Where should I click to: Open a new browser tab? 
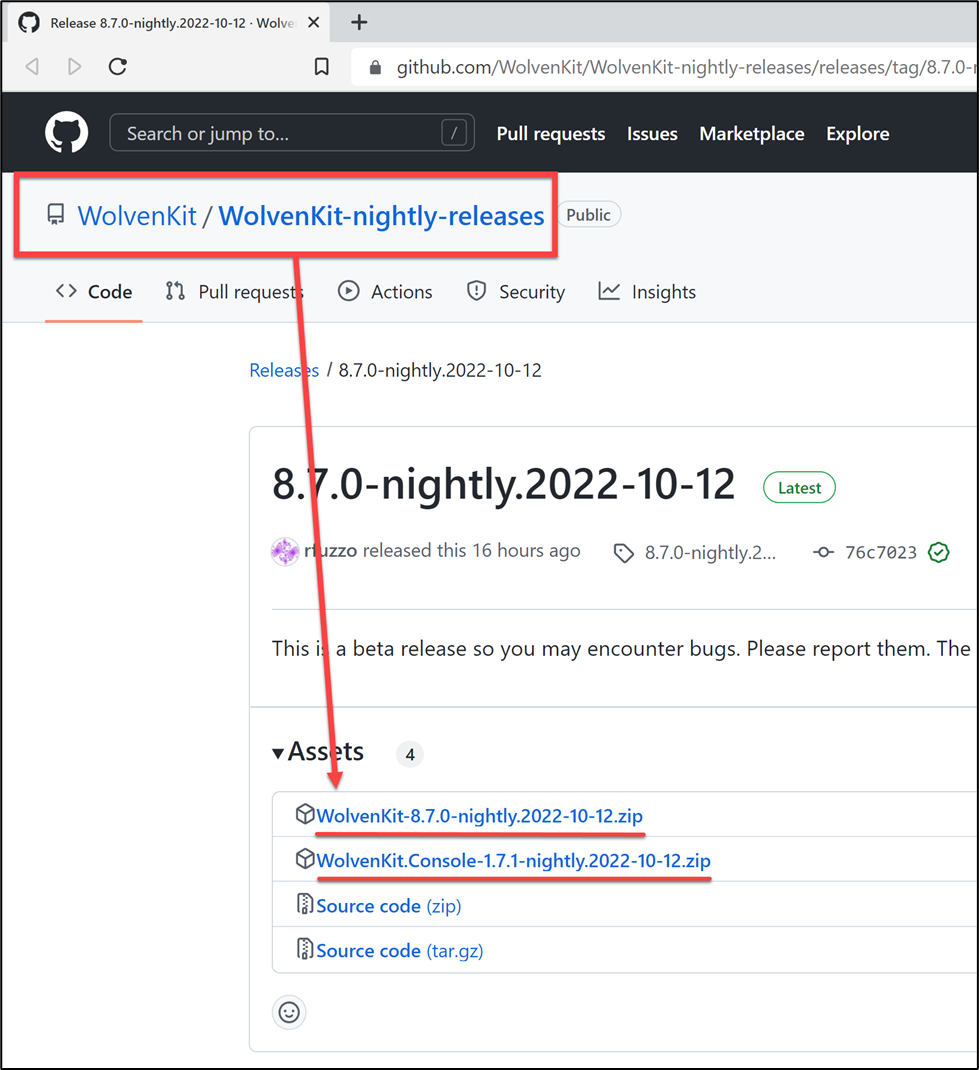point(359,22)
